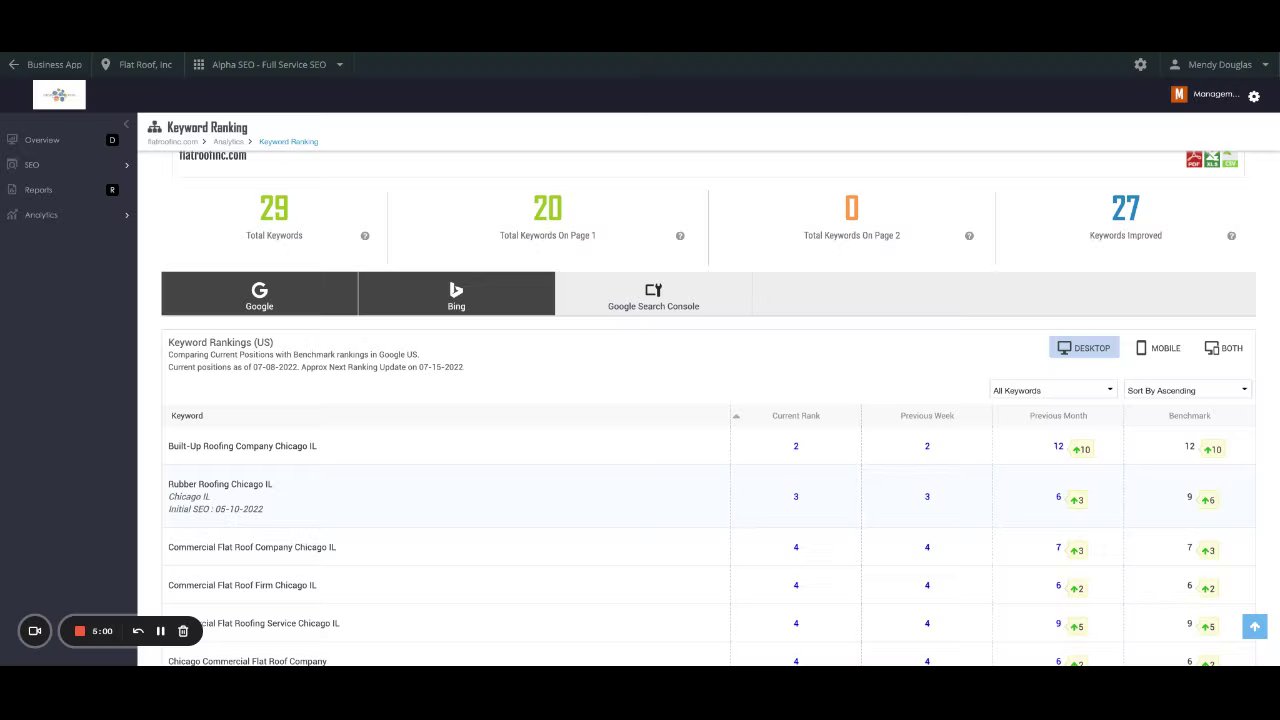
Task: Click the Benchmark column header
Action: (1189, 416)
